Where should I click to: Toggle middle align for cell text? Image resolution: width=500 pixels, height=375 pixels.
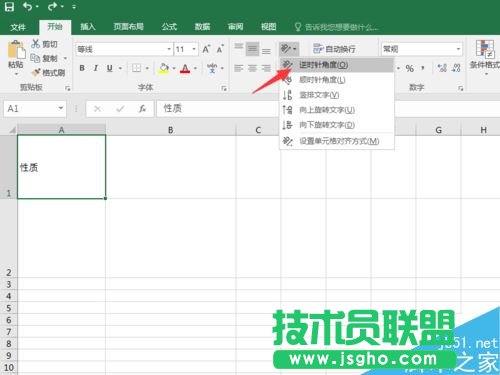click(252, 49)
